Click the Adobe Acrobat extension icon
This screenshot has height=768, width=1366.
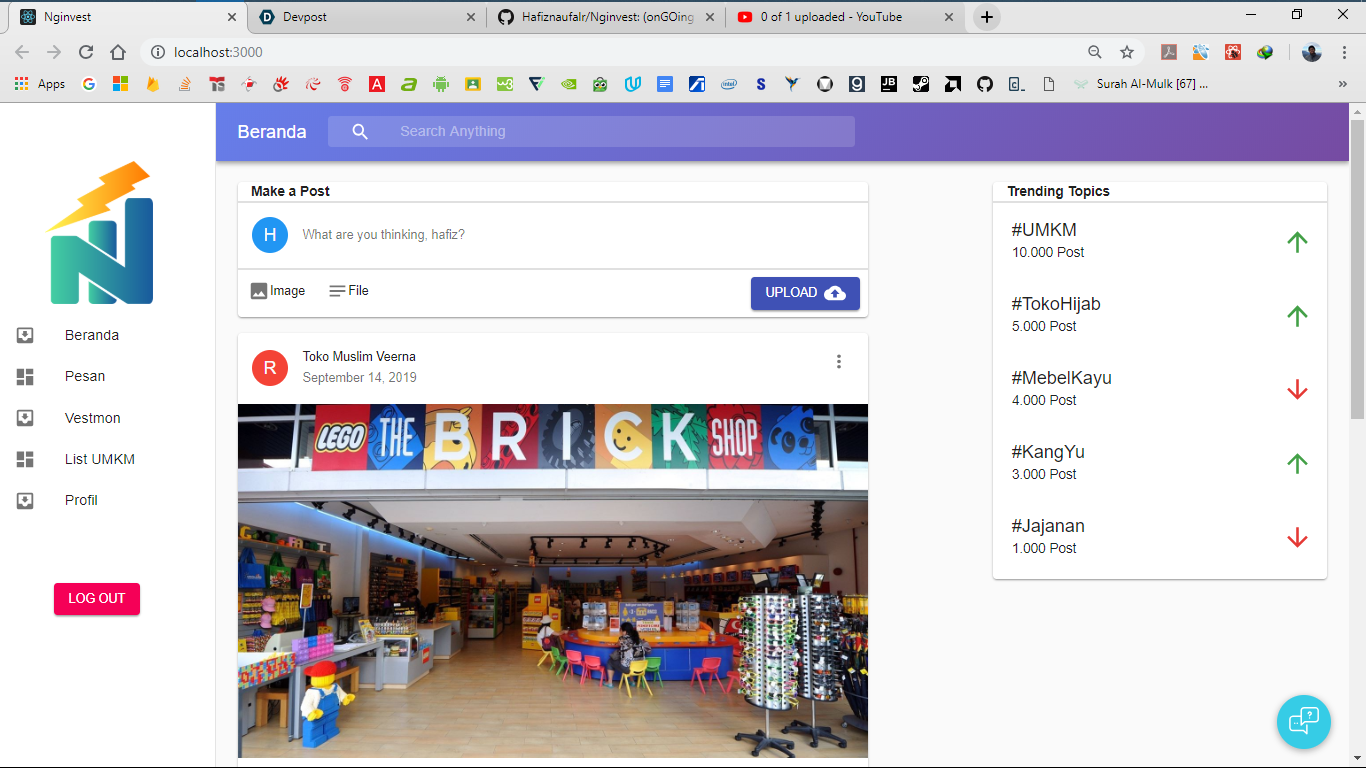point(1168,52)
